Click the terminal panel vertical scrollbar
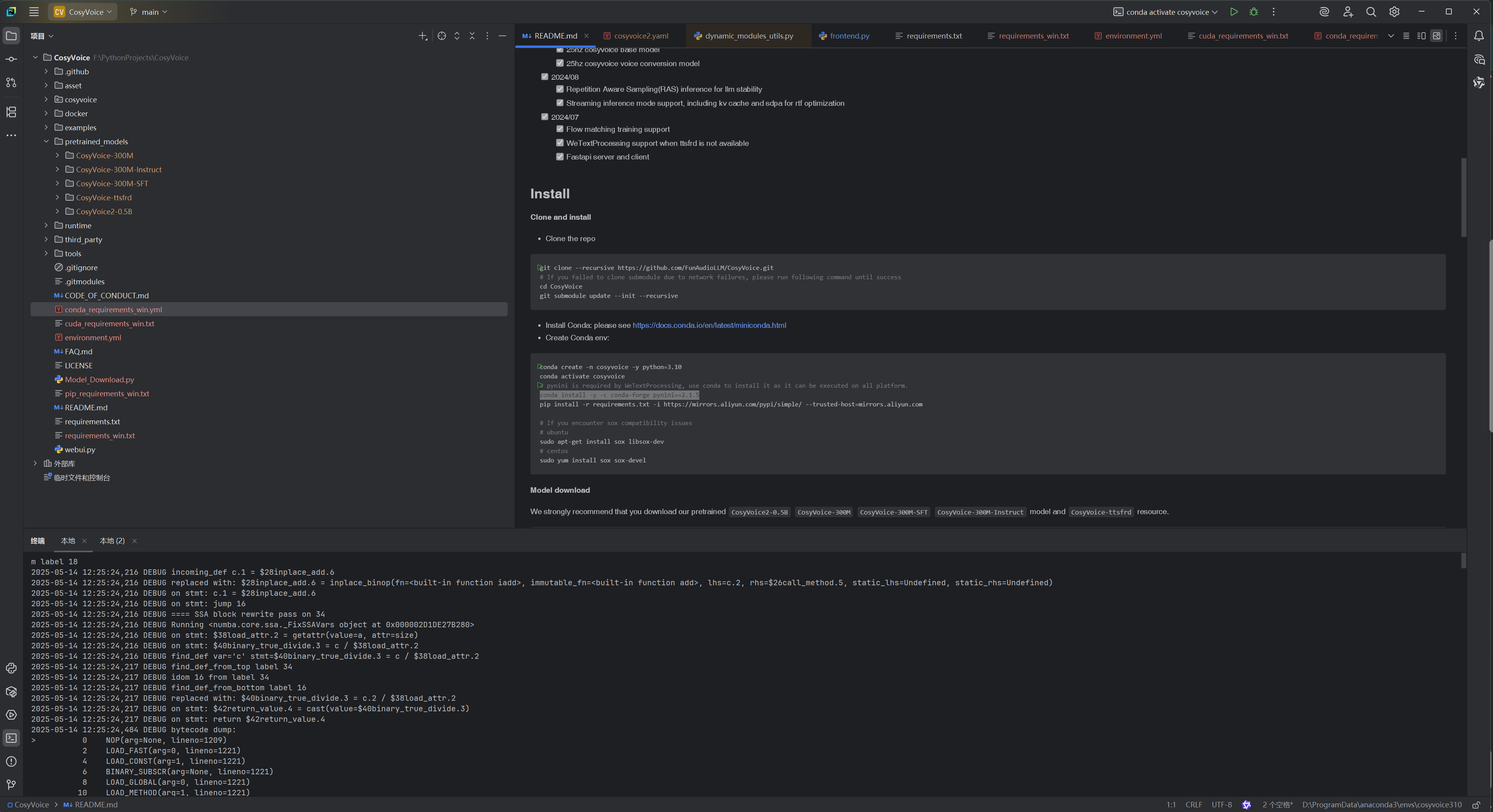The width and height of the screenshot is (1493, 812). (1463, 561)
